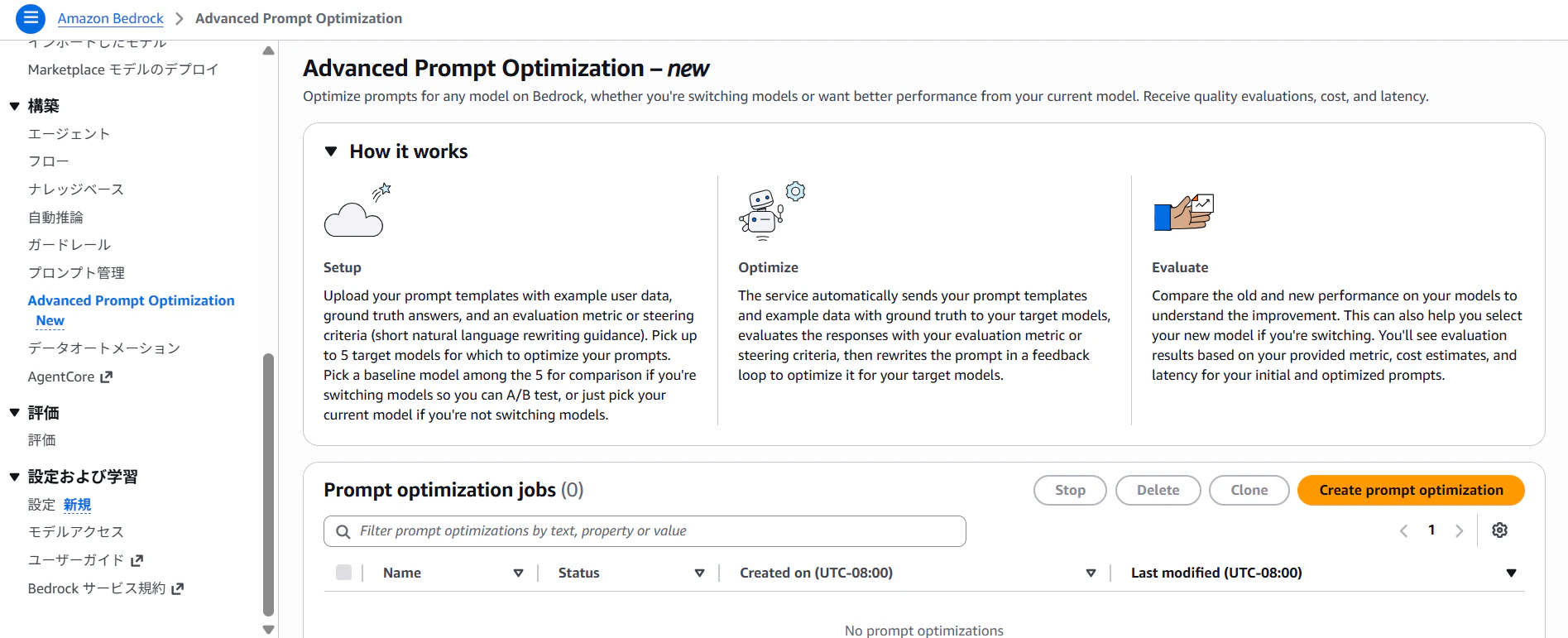Click the Status column header text
Screen dimensions: 1568x638
(x=578, y=573)
